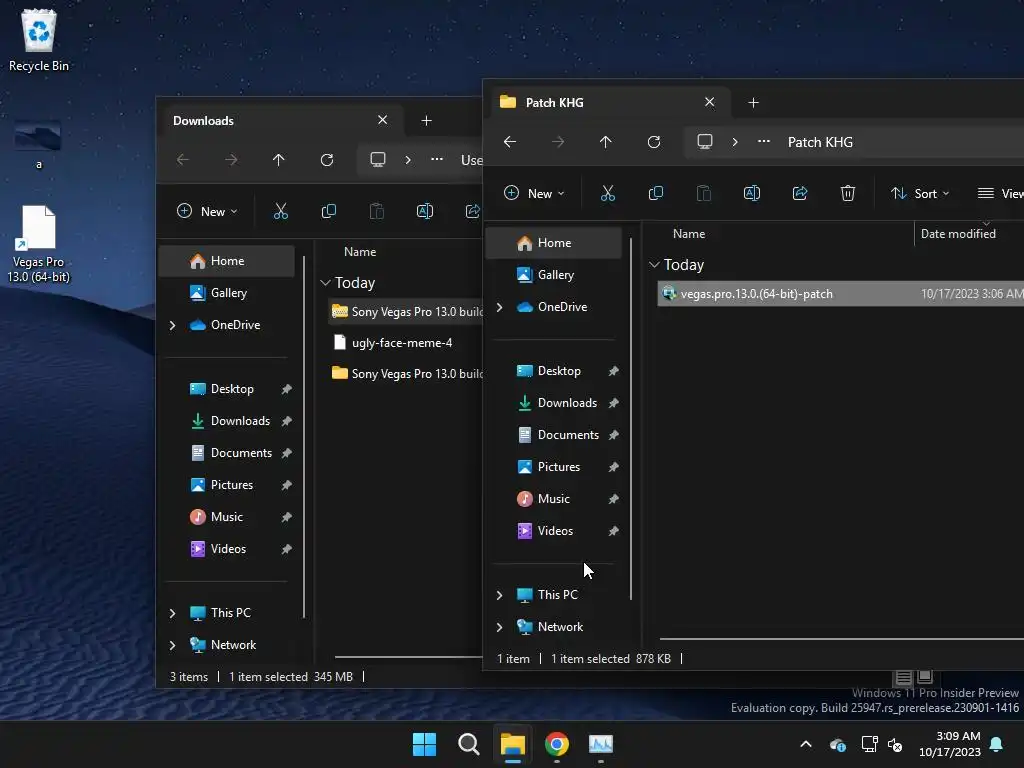The width and height of the screenshot is (1024, 768).
Task: Open Downloads in Patch KHG sidebar
Action: coord(566,403)
